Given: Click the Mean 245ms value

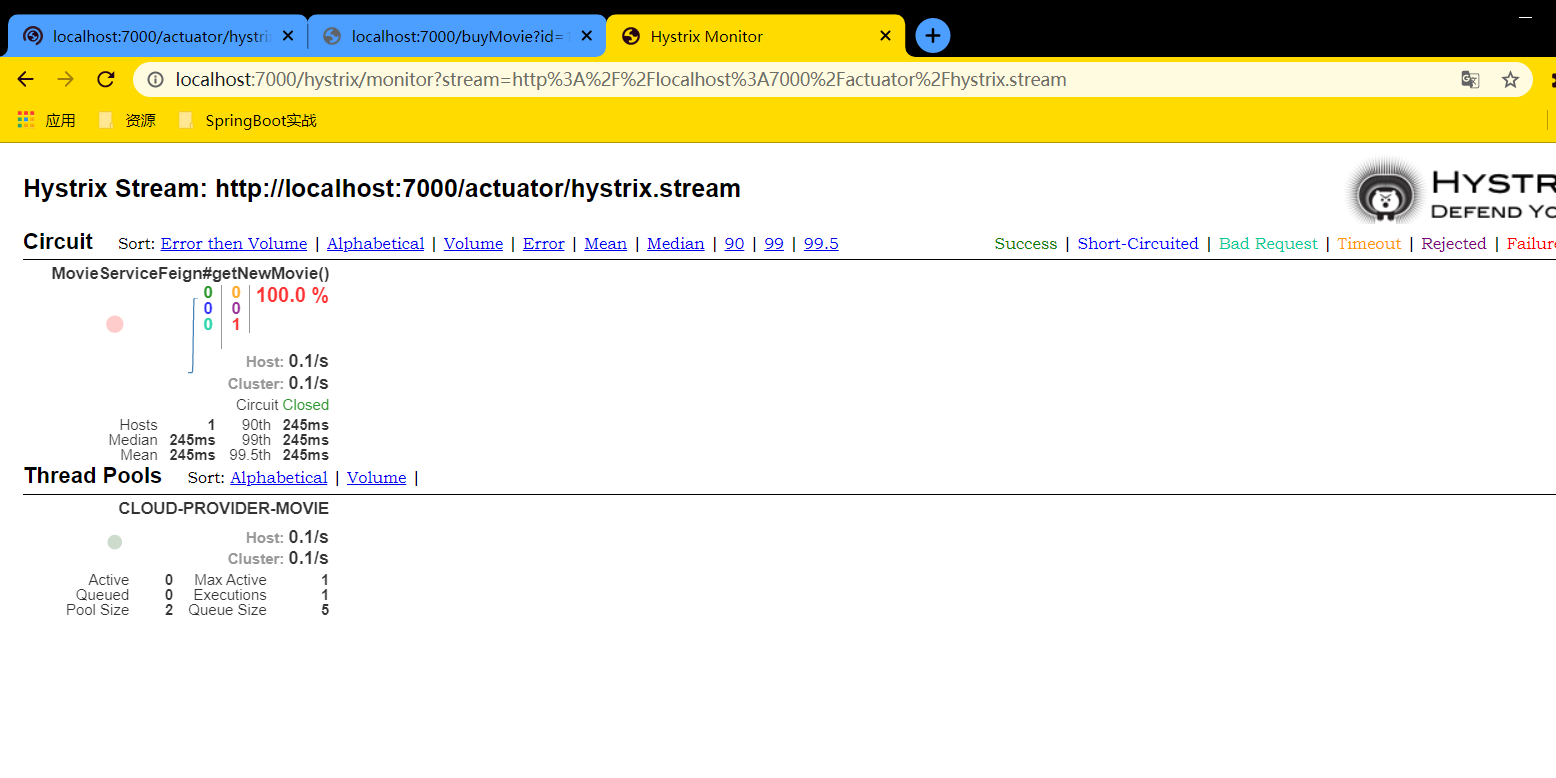Looking at the screenshot, I should (192, 455).
